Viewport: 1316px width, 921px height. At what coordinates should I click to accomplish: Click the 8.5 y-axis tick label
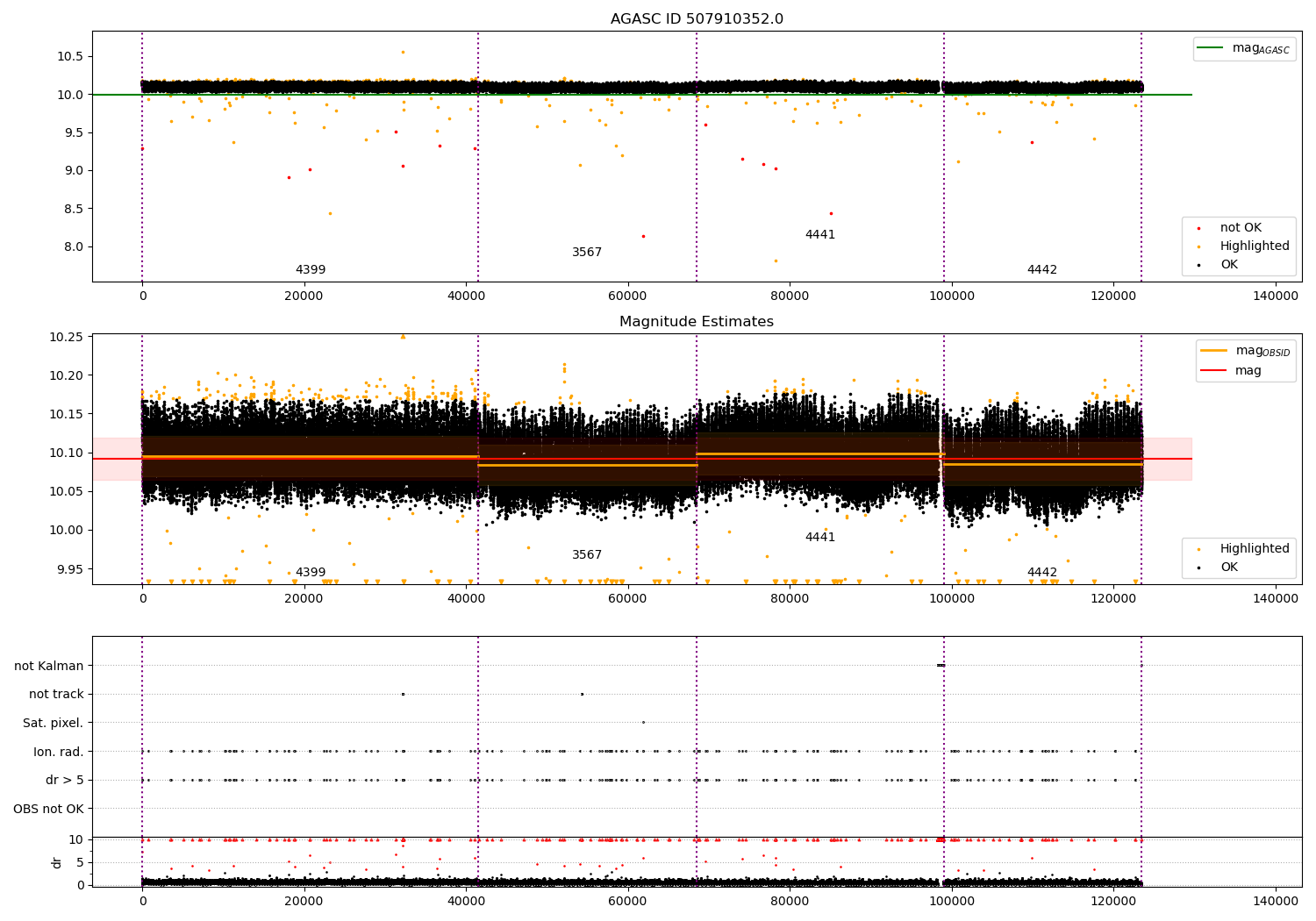coord(74,209)
